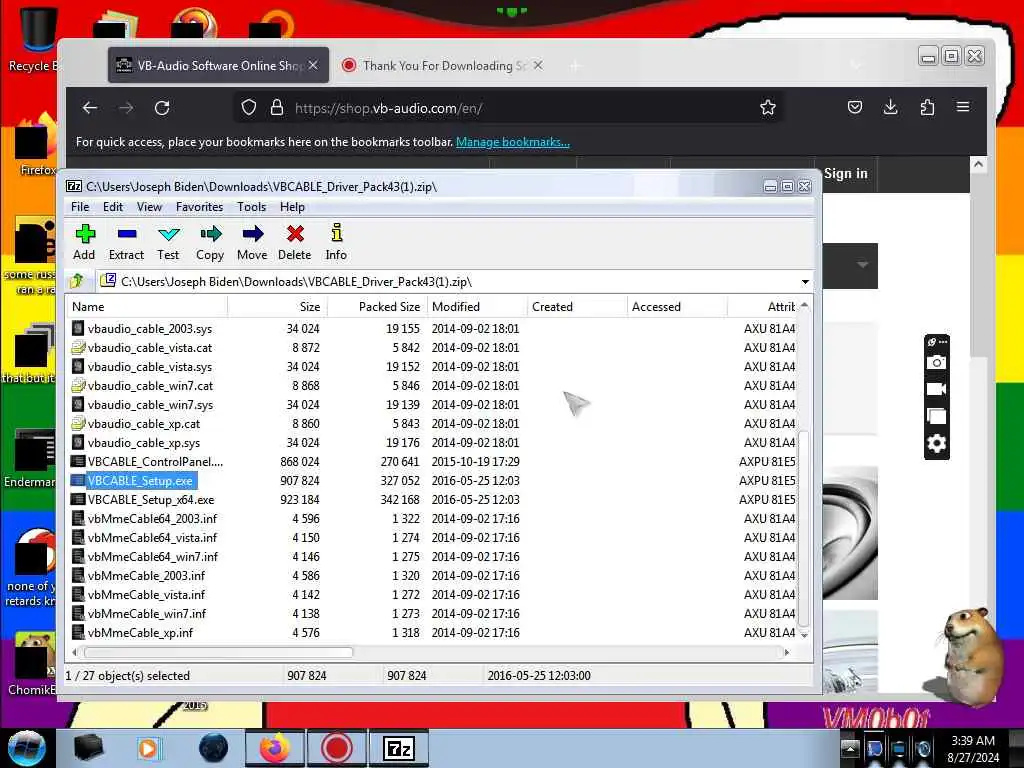This screenshot has width=1024, height=768.
Task: Select vbMmeCable64_win7.inf file
Action: coord(153,557)
